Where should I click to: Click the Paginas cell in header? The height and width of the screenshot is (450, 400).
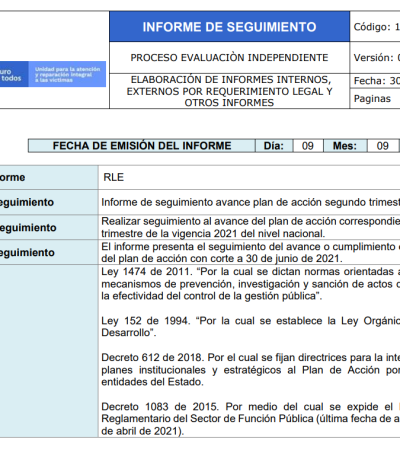point(375,99)
